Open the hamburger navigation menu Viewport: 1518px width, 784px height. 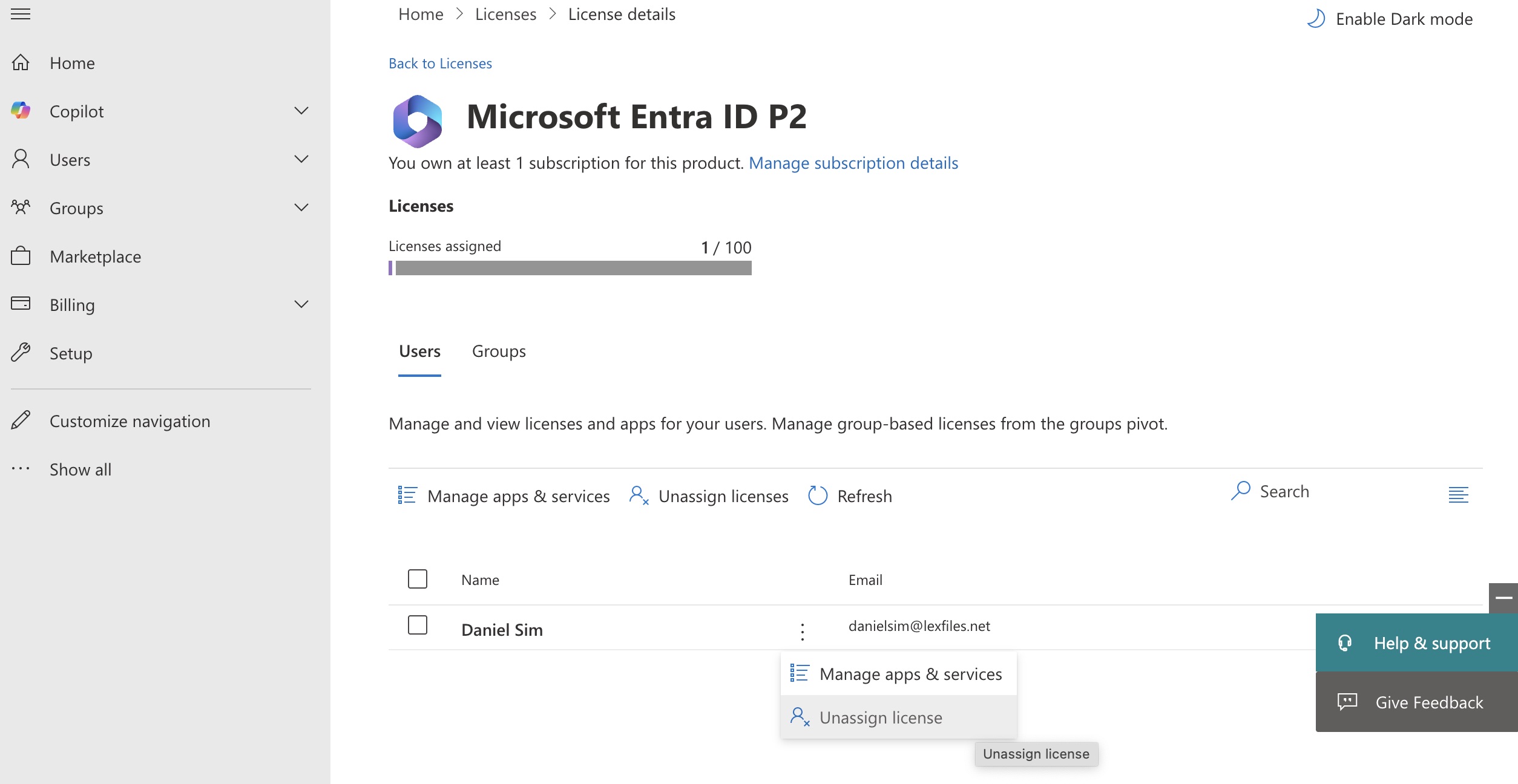point(21,14)
